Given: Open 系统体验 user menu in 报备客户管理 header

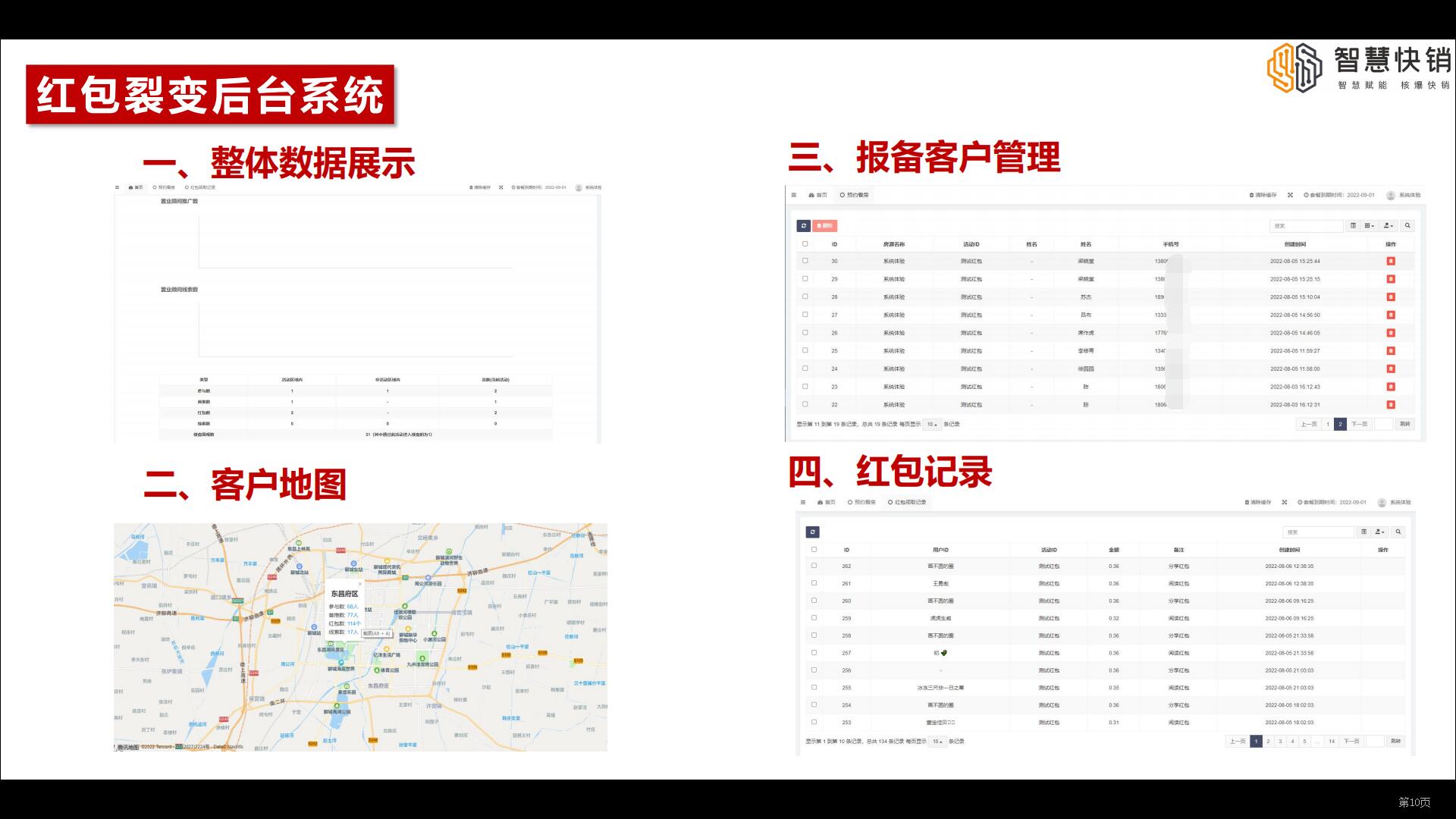Looking at the screenshot, I should coord(1404,195).
